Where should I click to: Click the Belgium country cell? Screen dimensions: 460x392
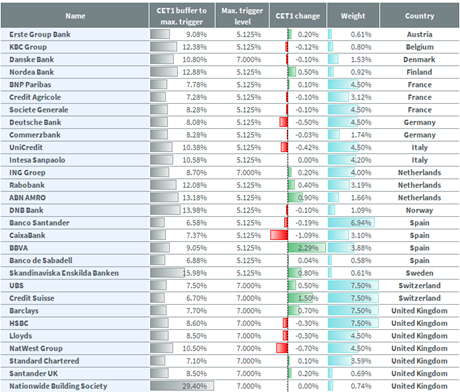click(x=419, y=47)
